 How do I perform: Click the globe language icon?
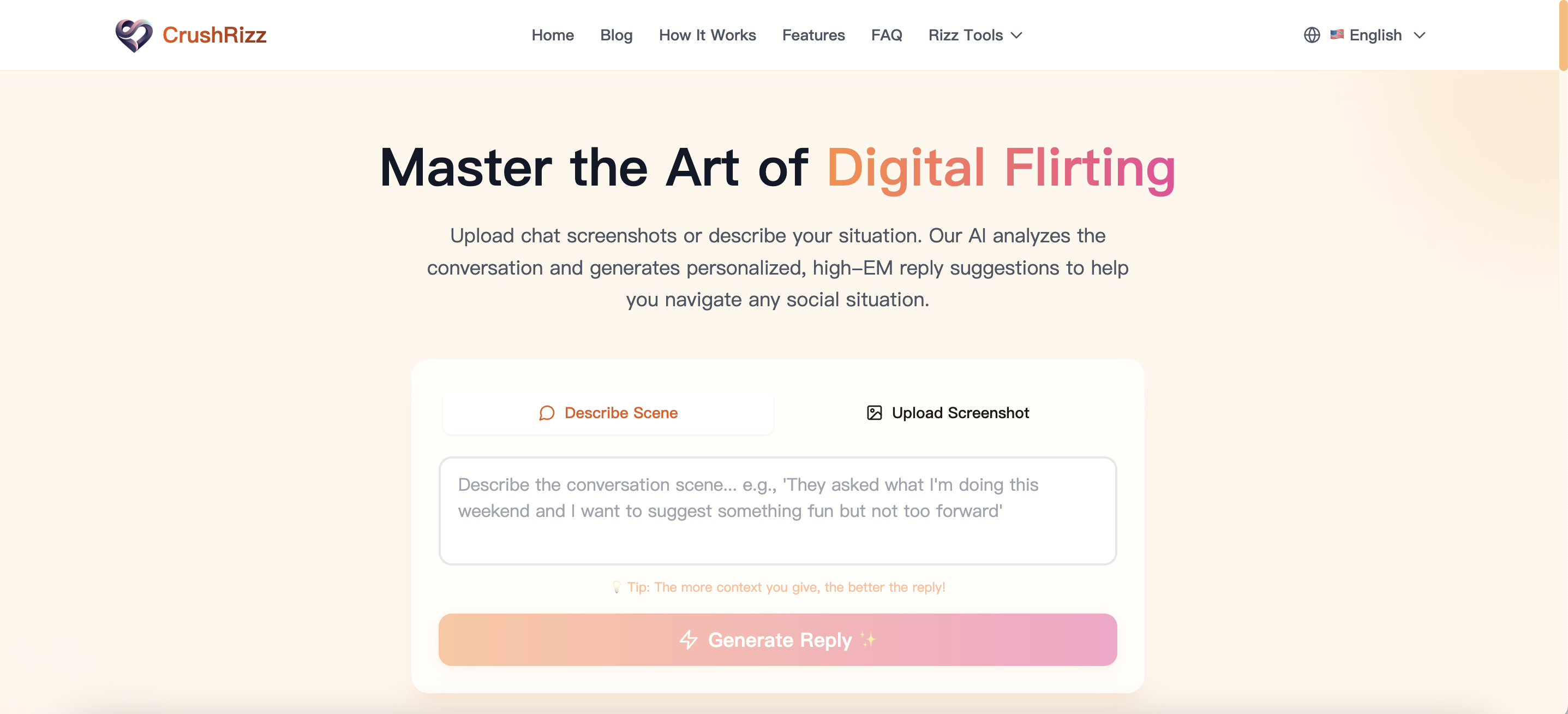pyautogui.click(x=1312, y=35)
